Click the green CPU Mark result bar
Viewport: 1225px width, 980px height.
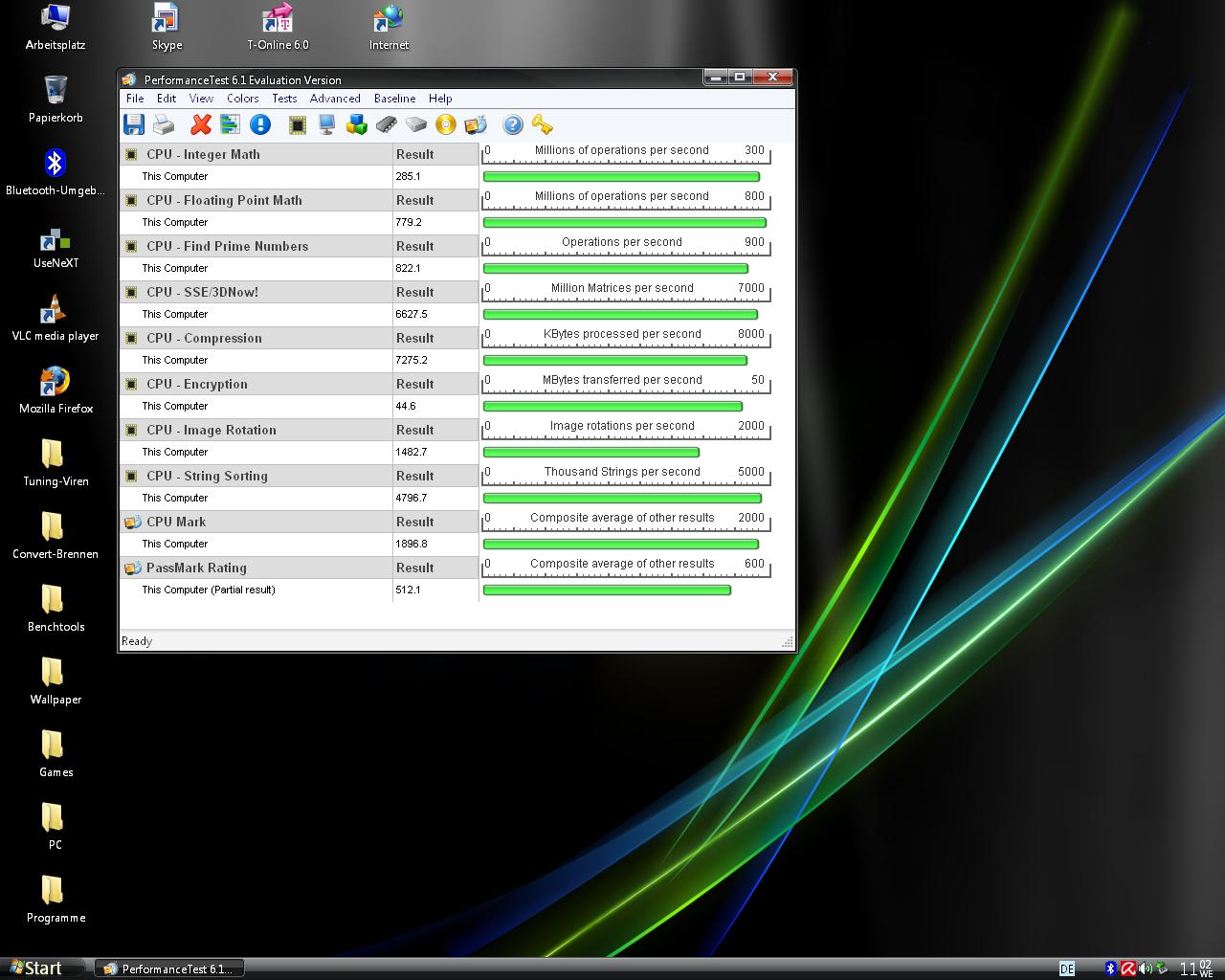[x=620, y=545]
